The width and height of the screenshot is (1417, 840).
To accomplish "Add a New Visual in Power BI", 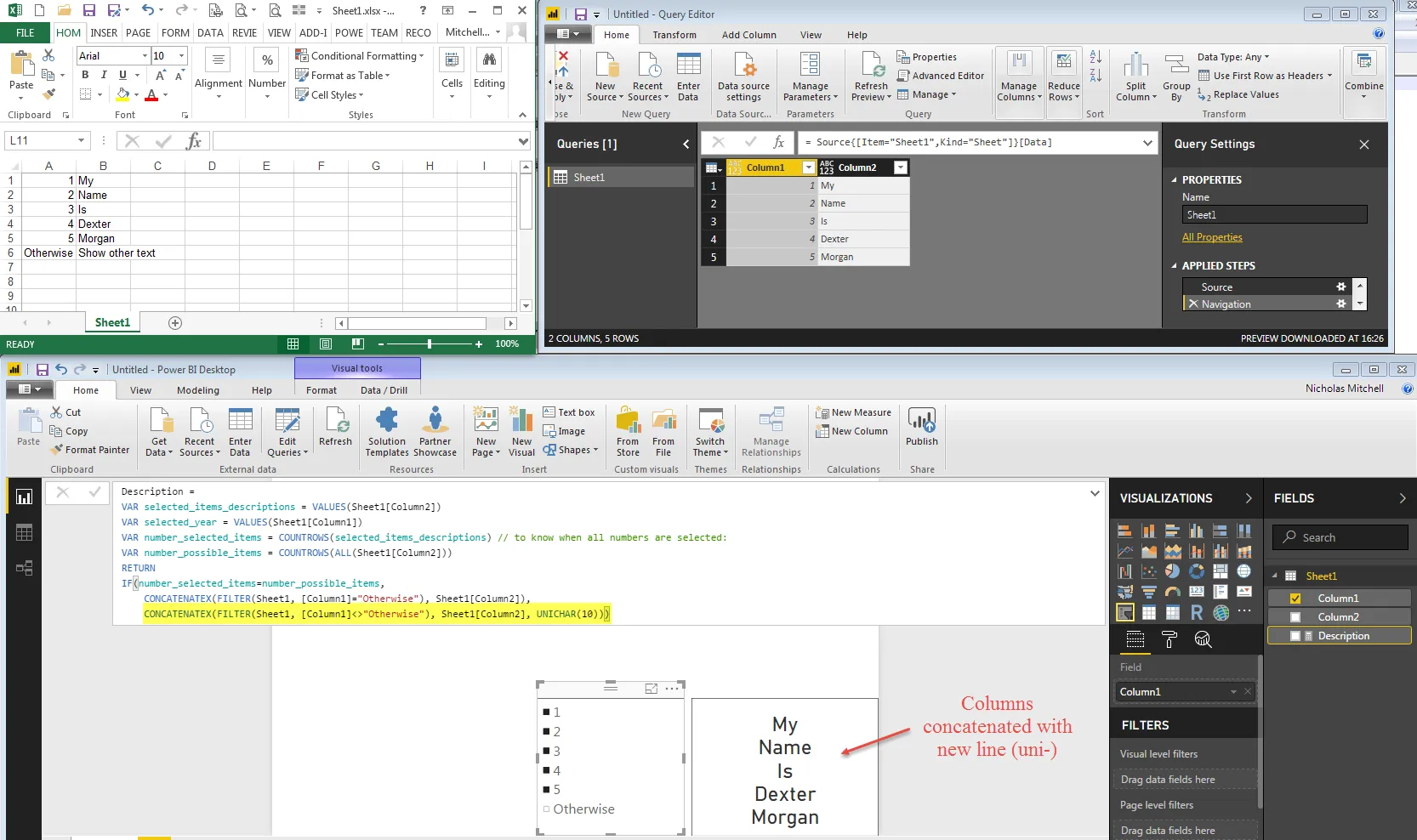I will (x=521, y=432).
